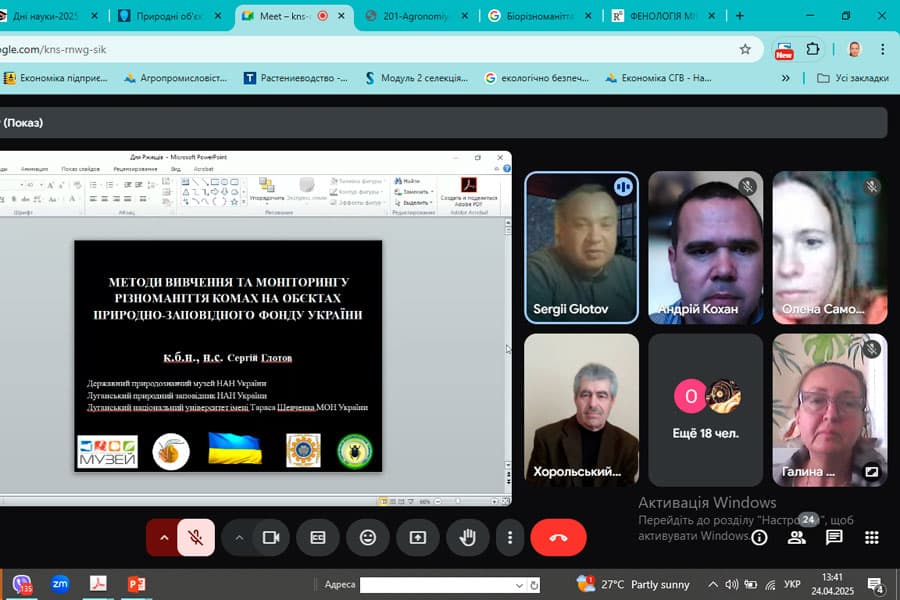Show the participants people panel

click(x=797, y=537)
